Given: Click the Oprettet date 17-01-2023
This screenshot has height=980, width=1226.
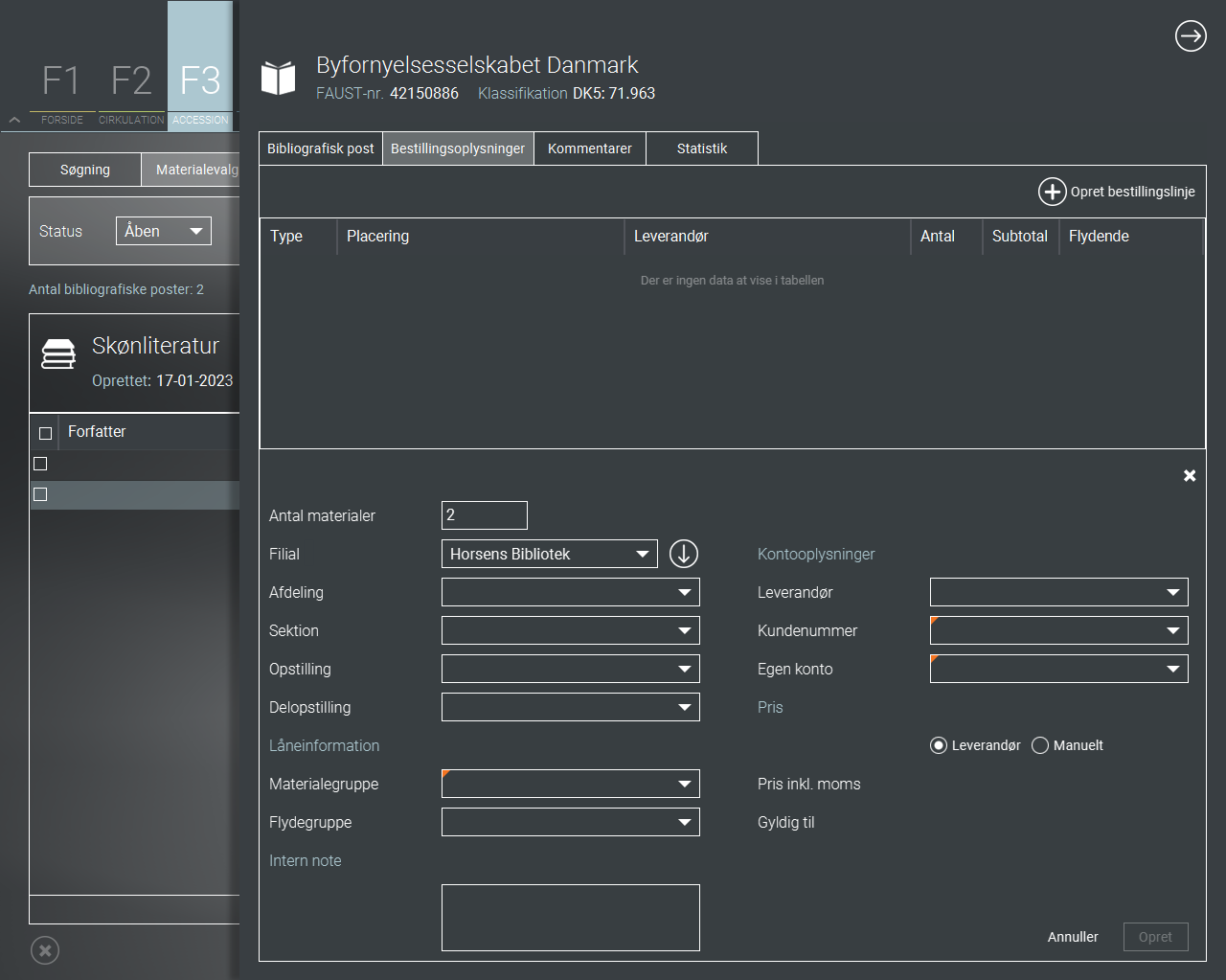Looking at the screenshot, I should [x=194, y=380].
